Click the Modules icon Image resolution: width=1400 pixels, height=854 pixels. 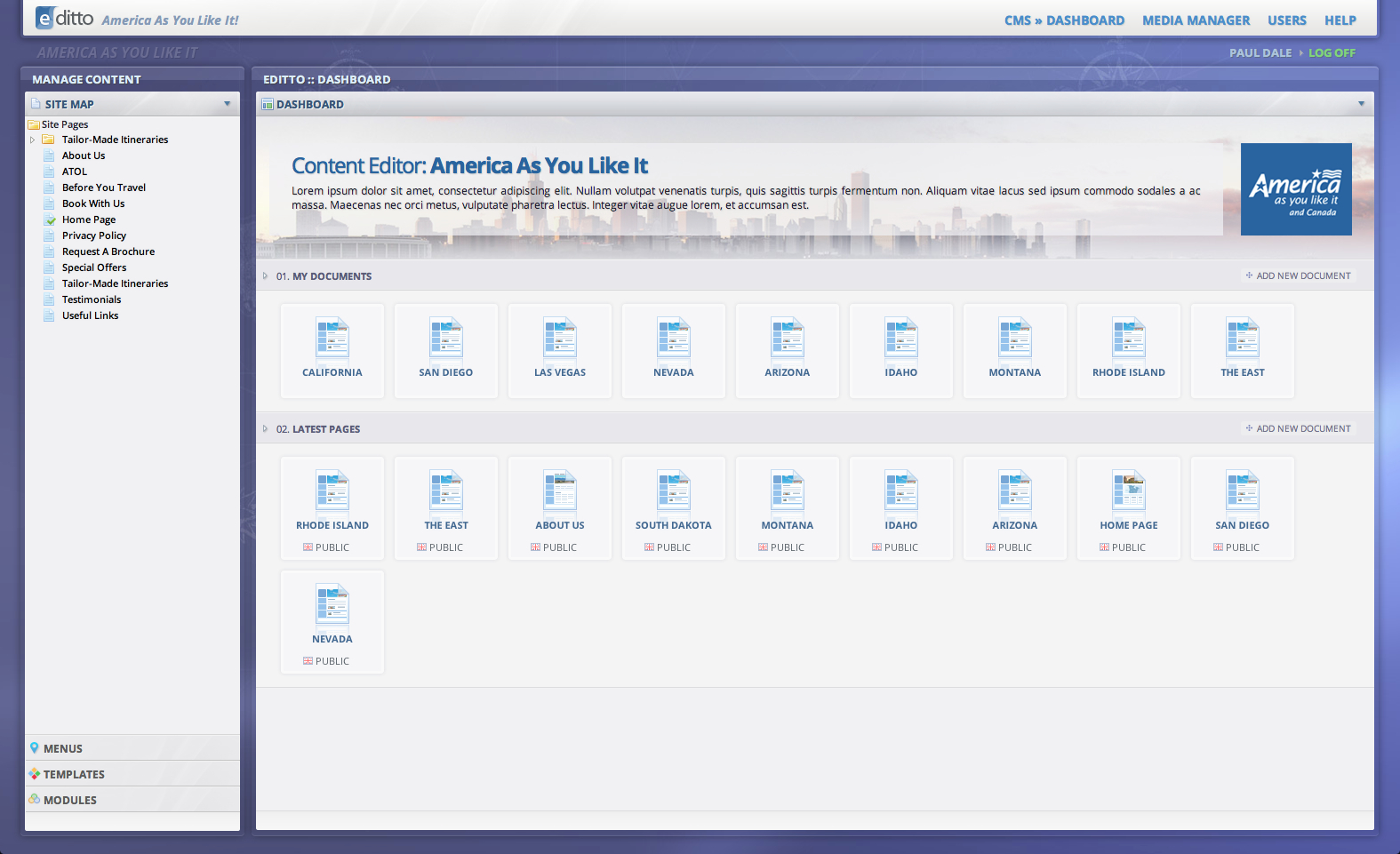point(35,800)
